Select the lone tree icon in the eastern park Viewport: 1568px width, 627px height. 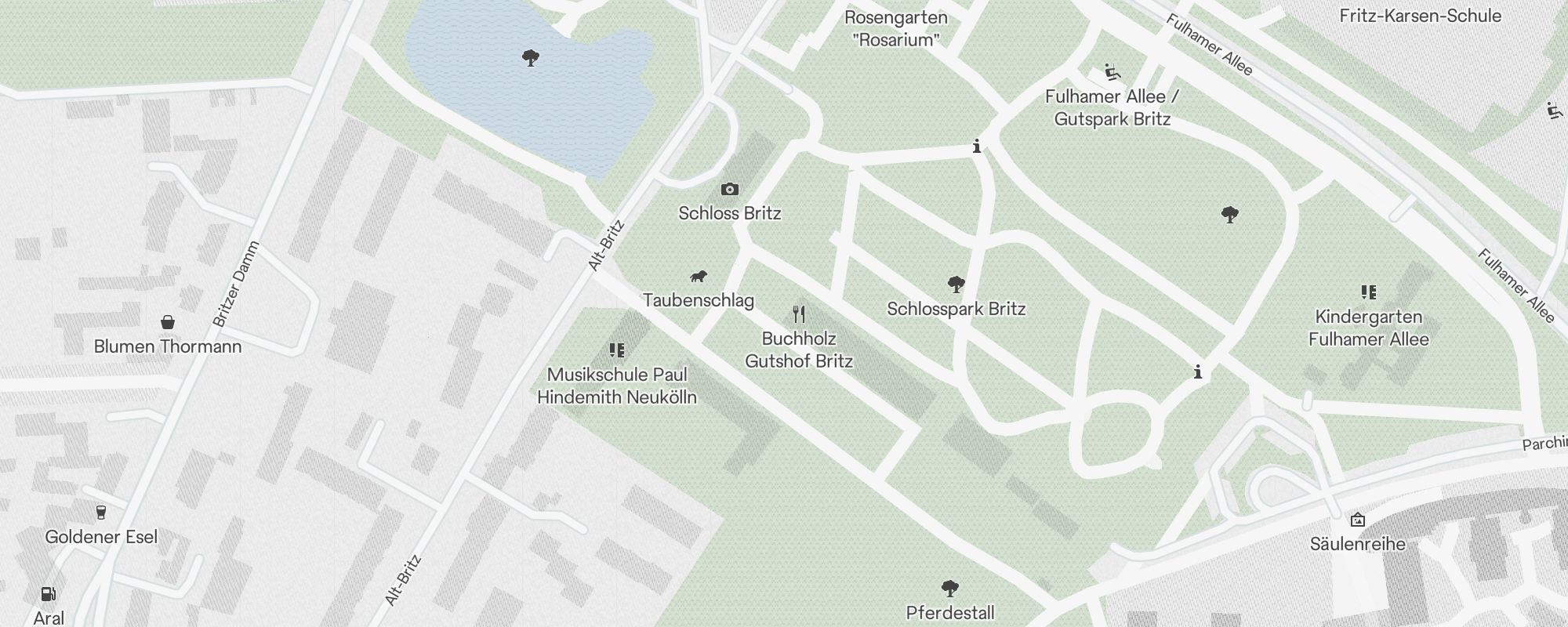(x=1230, y=214)
